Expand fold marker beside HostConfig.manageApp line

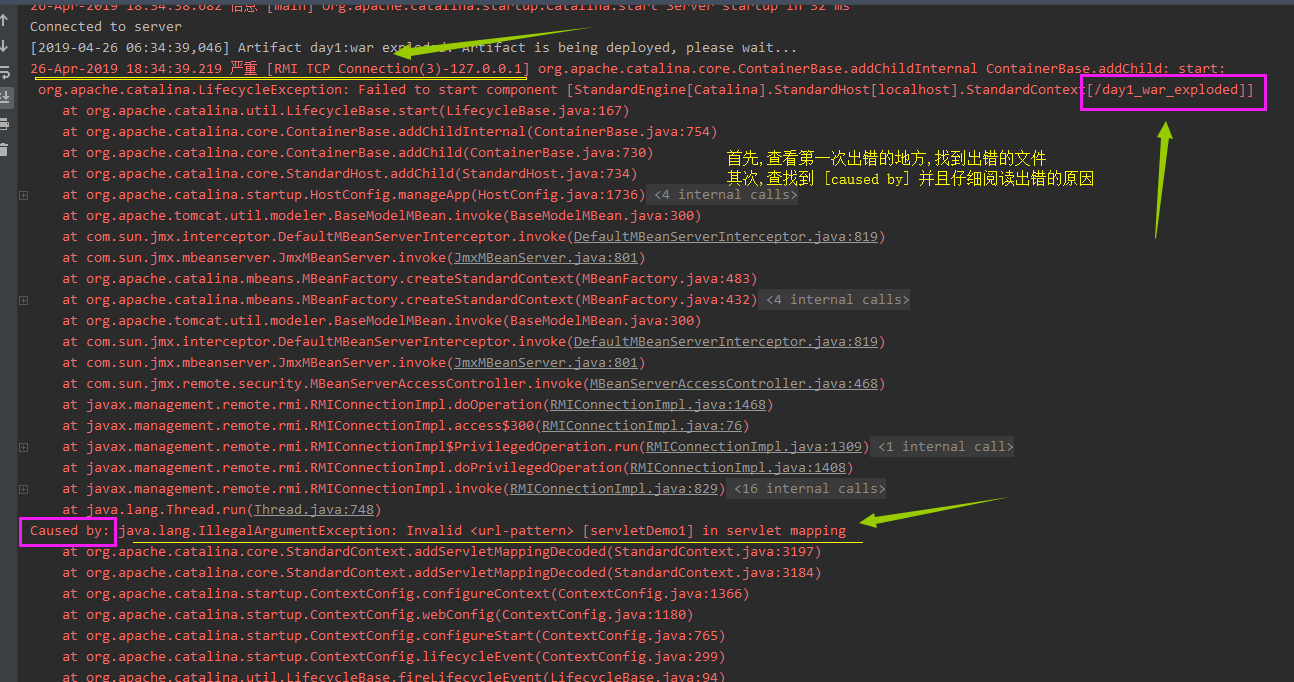pyautogui.click(x=23, y=195)
